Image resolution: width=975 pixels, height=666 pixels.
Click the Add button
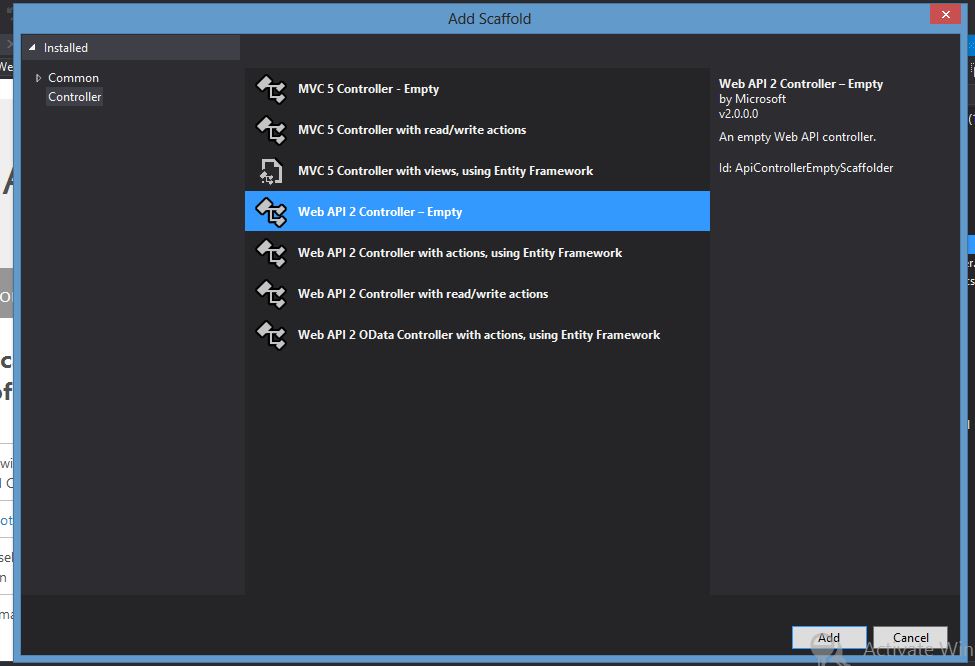(x=829, y=637)
